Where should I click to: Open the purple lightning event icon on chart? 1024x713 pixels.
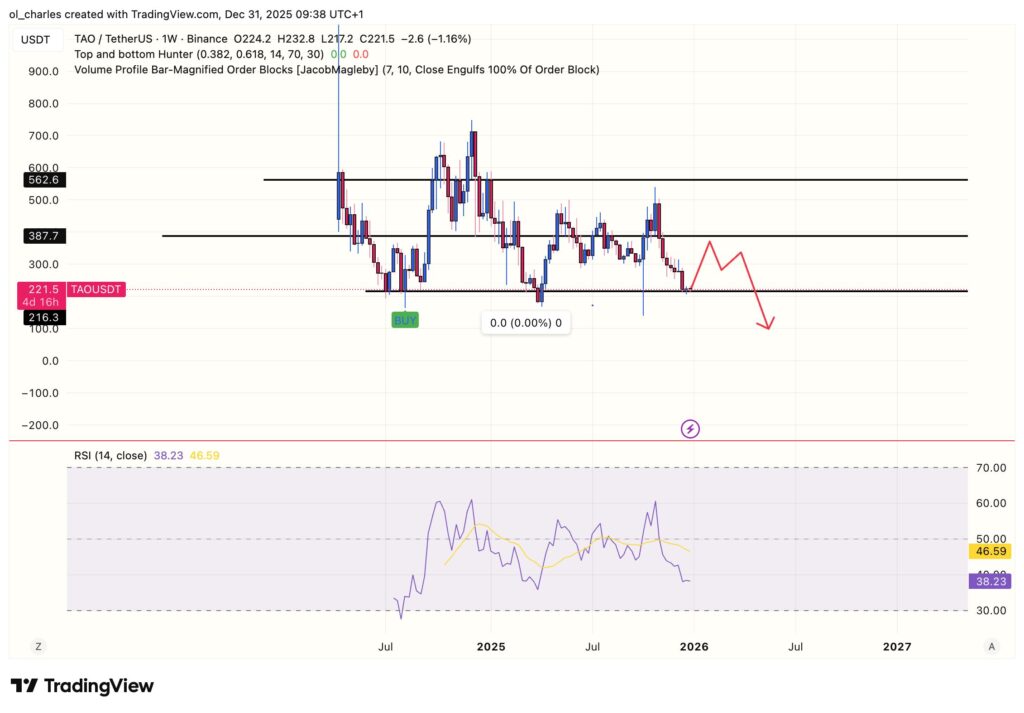(691, 428)
